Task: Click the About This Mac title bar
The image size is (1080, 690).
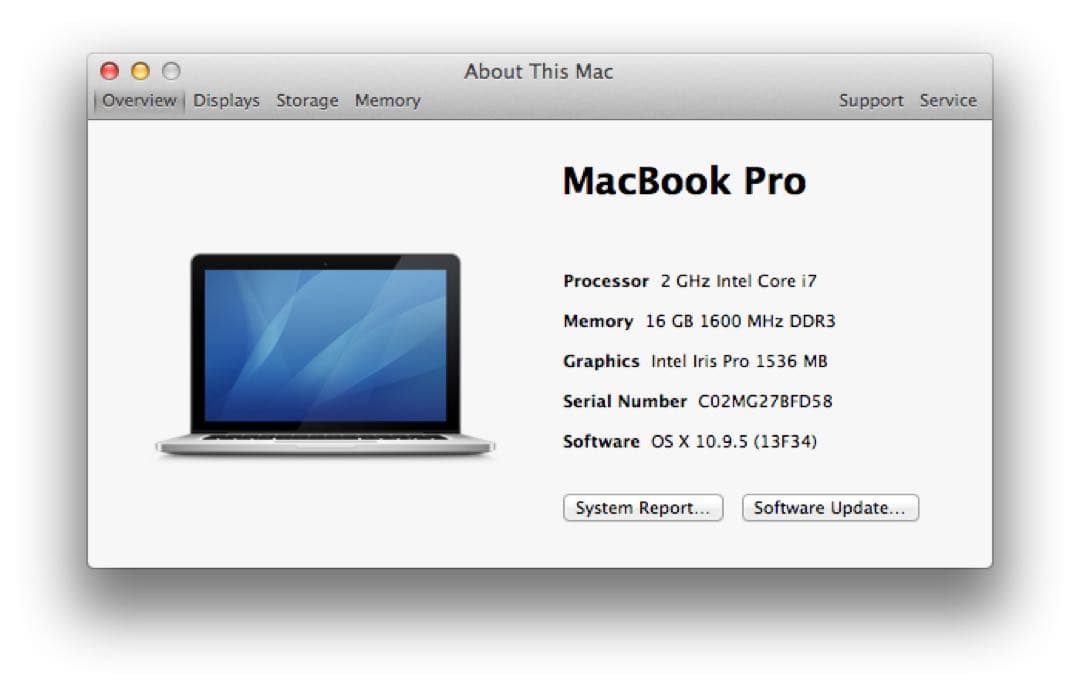Action: pos(538,71)
